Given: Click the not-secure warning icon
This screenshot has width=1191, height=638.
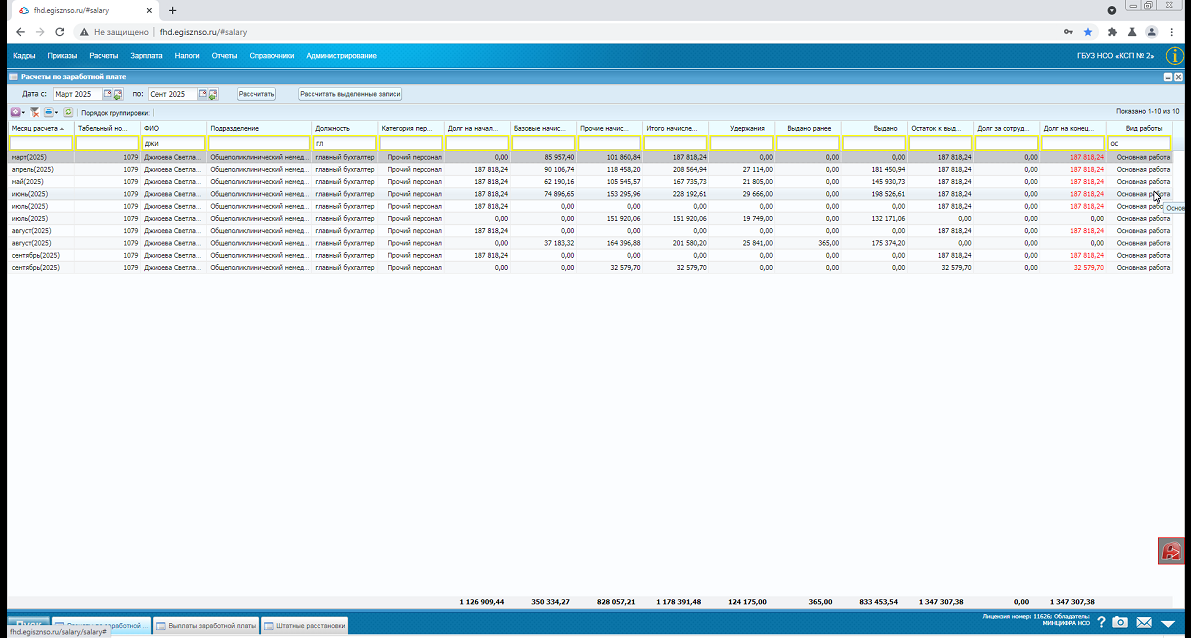Looking at the screenshot, I should click(84, 33).
